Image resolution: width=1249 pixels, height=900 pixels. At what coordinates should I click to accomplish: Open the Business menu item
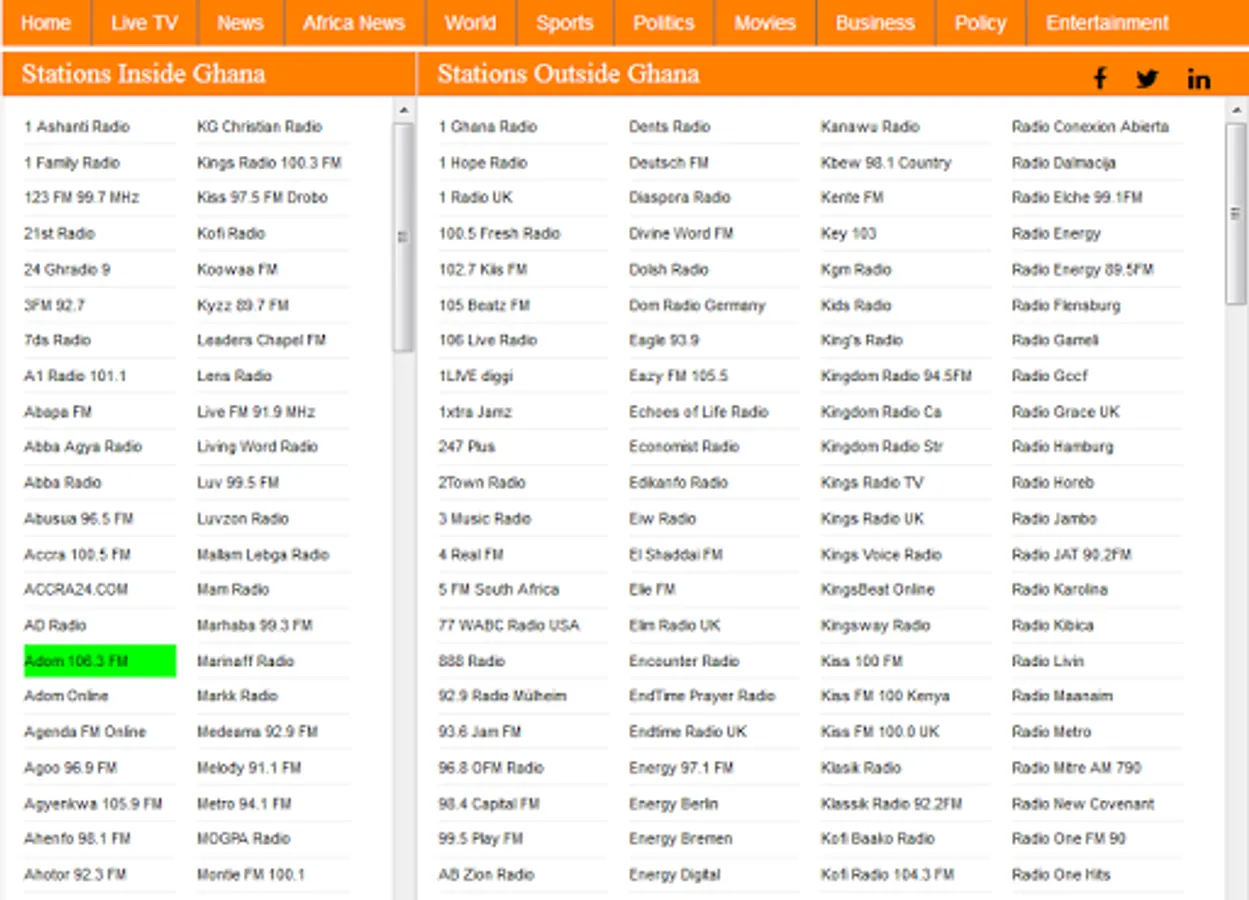[x=875, y=23]
